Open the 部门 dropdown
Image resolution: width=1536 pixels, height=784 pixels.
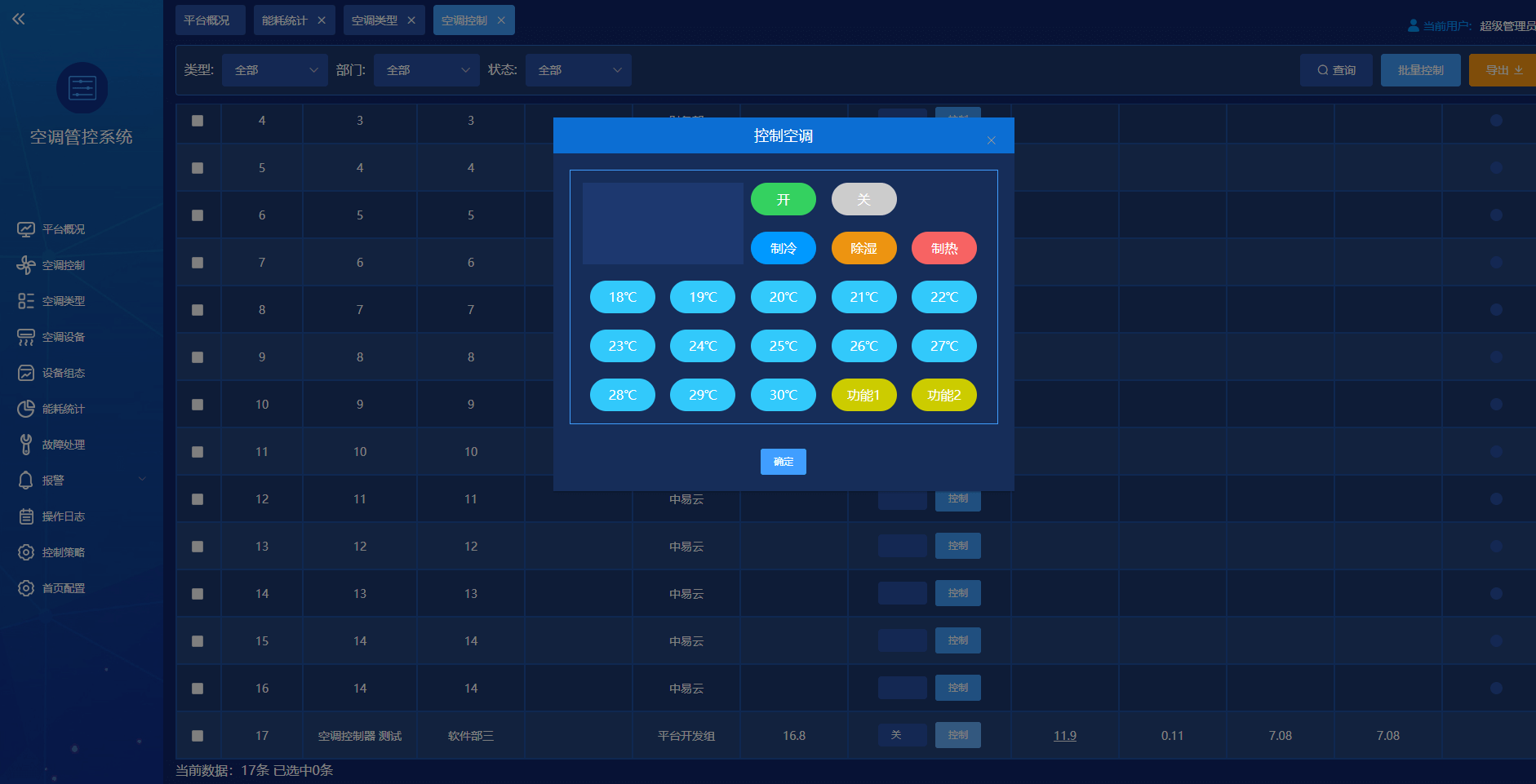(427, 70)
